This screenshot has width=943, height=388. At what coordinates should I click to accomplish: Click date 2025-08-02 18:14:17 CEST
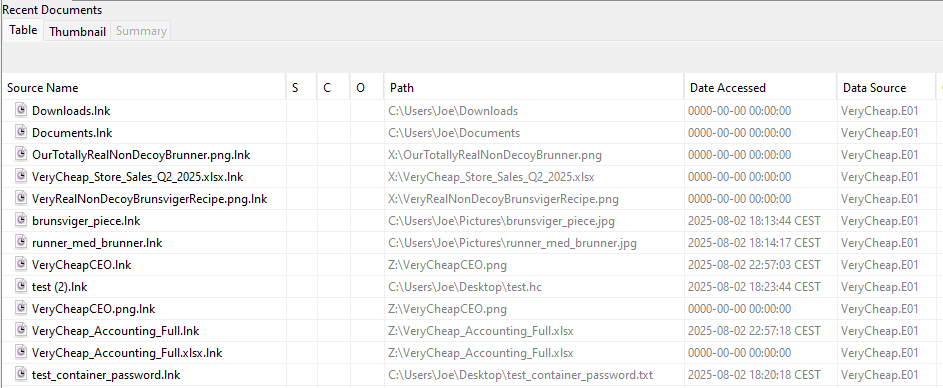(754, 243)
